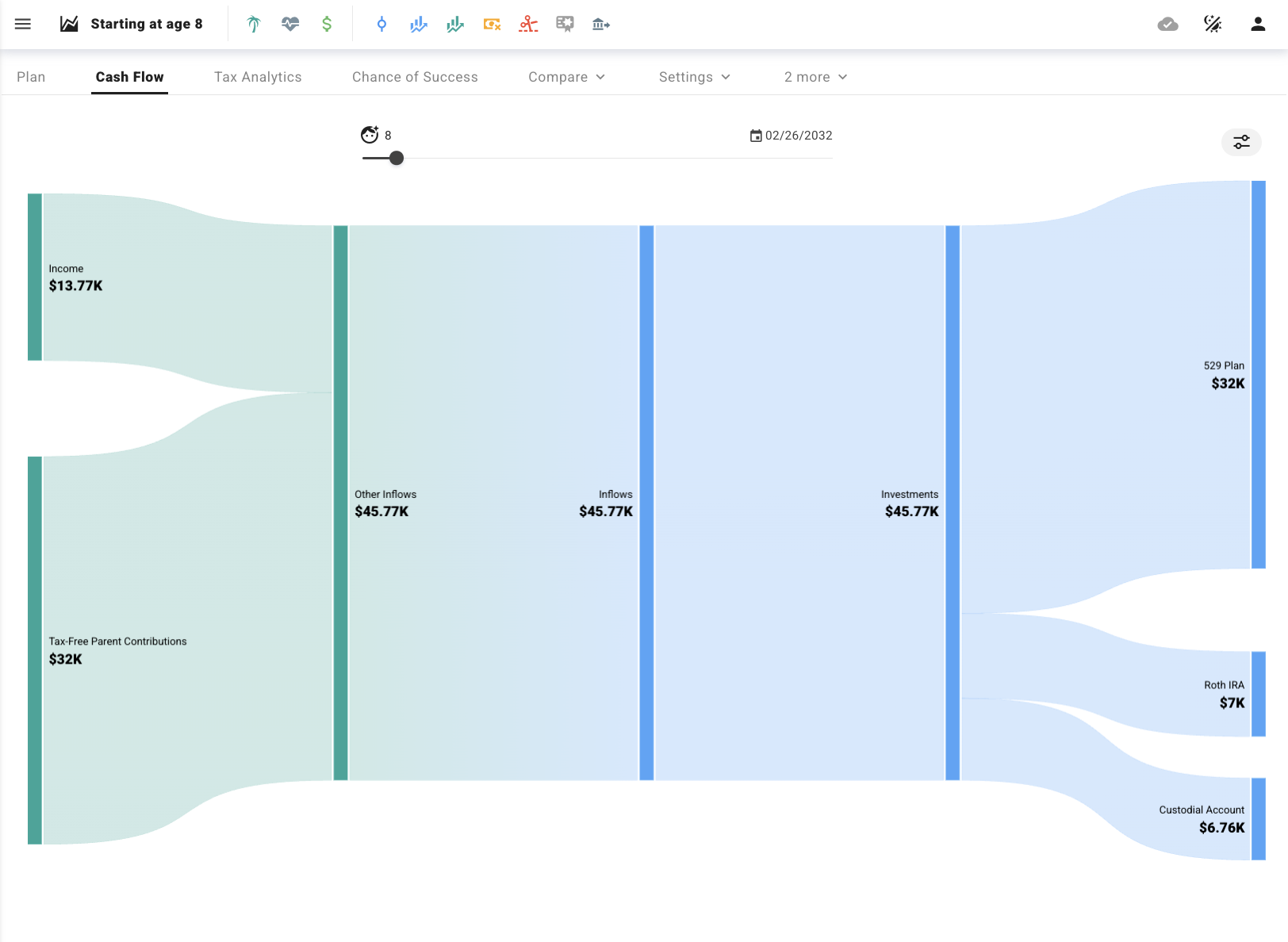Click the bank transfer icon
1288x942 pixels.
click(600, 24)
